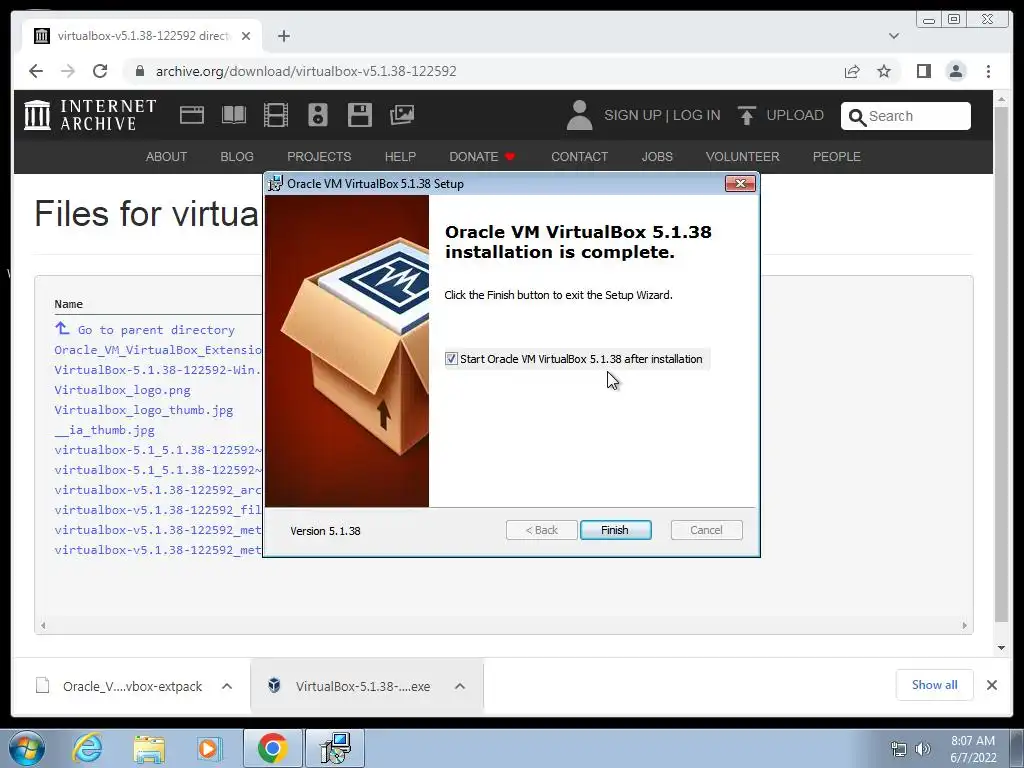Click the page vertical scrollbar thumb
This screenshot has height=768, width=1024.
pos(1001,362)
